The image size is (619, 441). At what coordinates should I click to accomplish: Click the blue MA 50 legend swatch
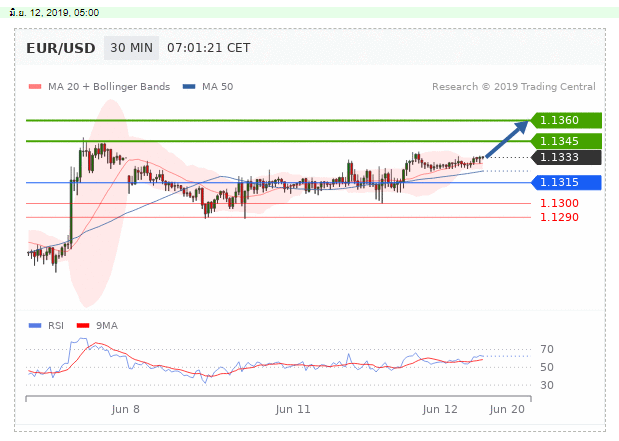click(x=189, y=86)
